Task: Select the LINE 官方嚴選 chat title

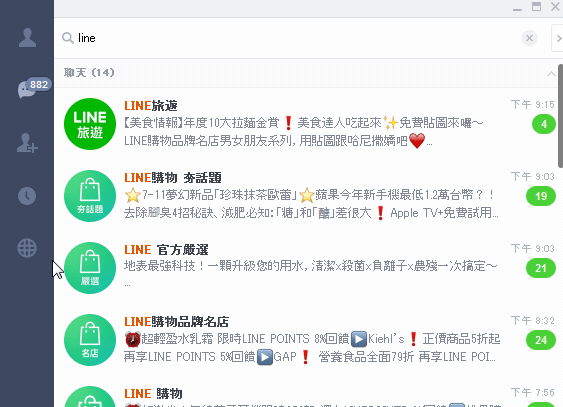Action: (166, 249)
